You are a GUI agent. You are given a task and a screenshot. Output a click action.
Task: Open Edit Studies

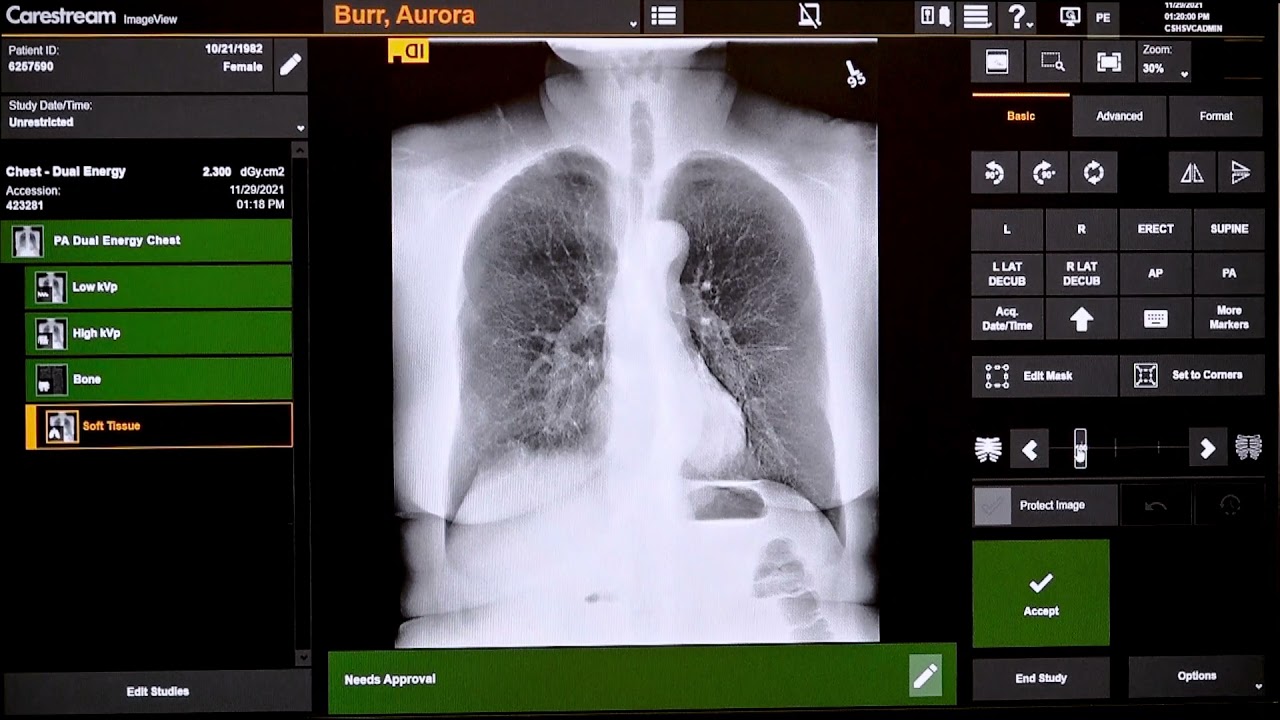click(x=157, y=691)
